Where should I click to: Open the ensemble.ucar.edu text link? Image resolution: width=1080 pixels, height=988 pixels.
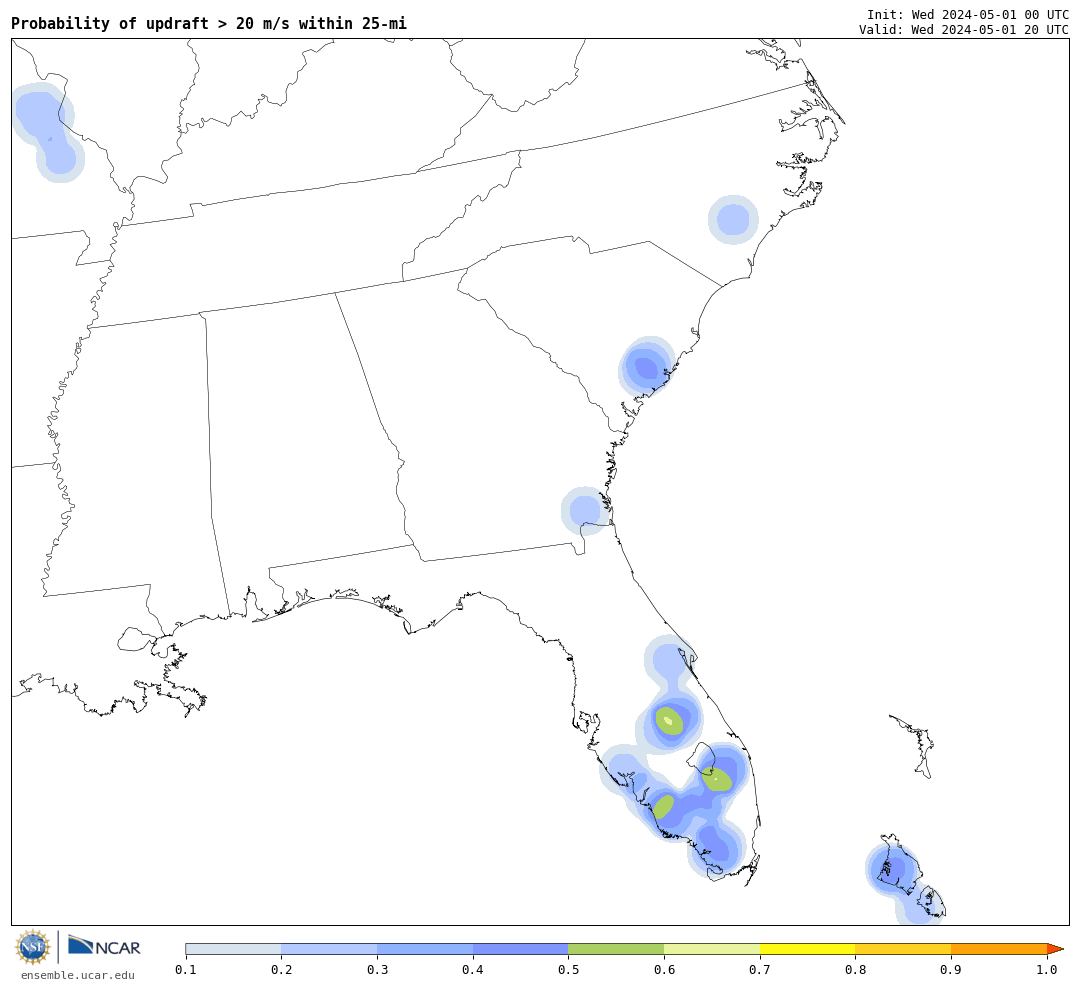(78, 975)
